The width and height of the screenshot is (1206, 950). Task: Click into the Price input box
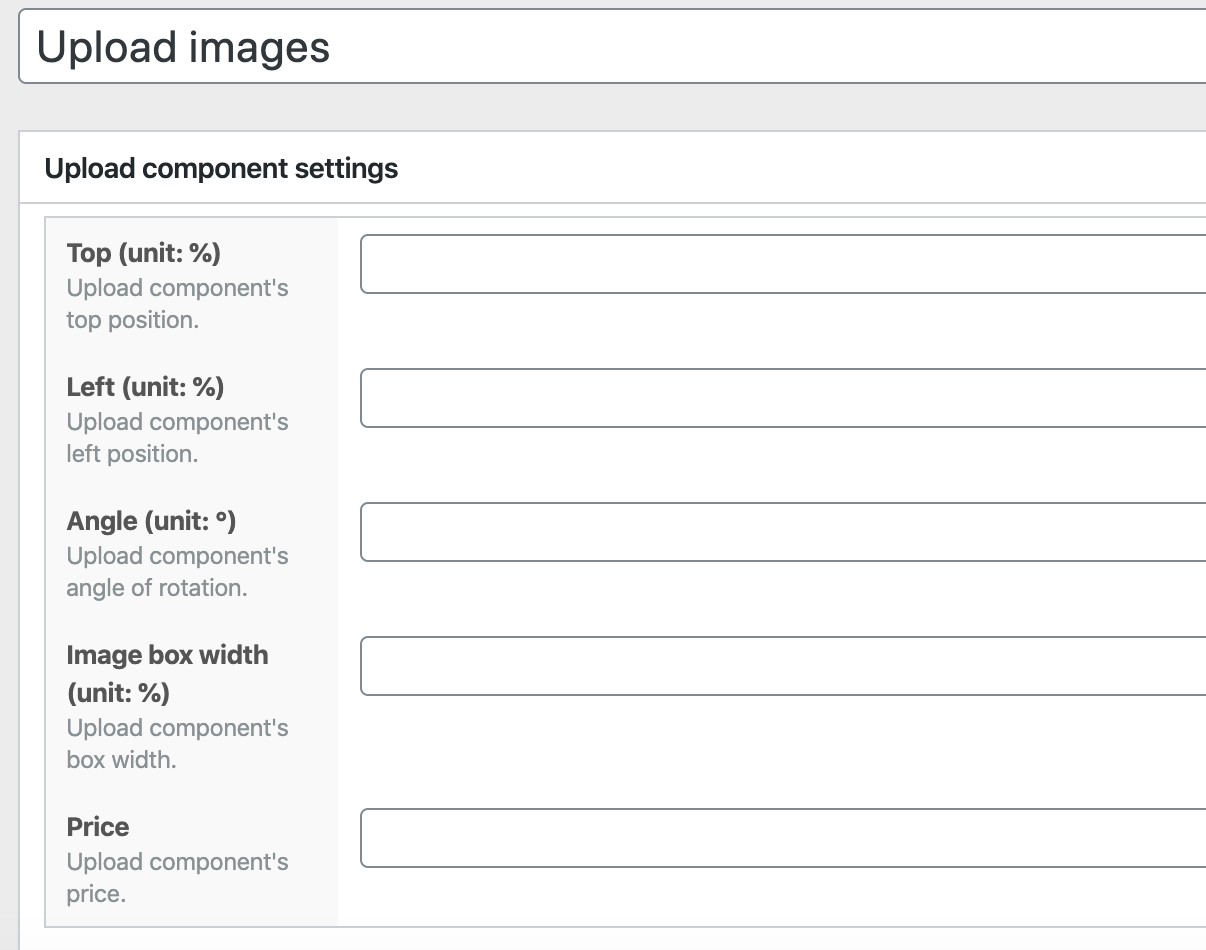coord(783,838)
